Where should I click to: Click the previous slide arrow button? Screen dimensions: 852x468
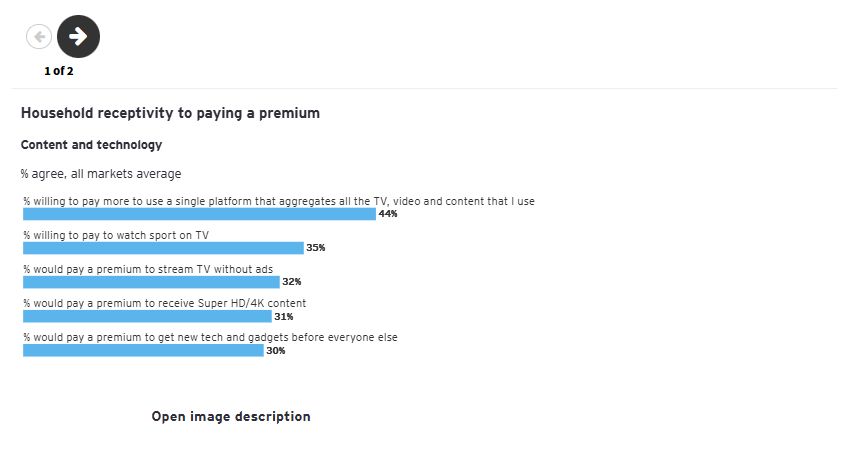pyautogui.click(x=39, y=37)
